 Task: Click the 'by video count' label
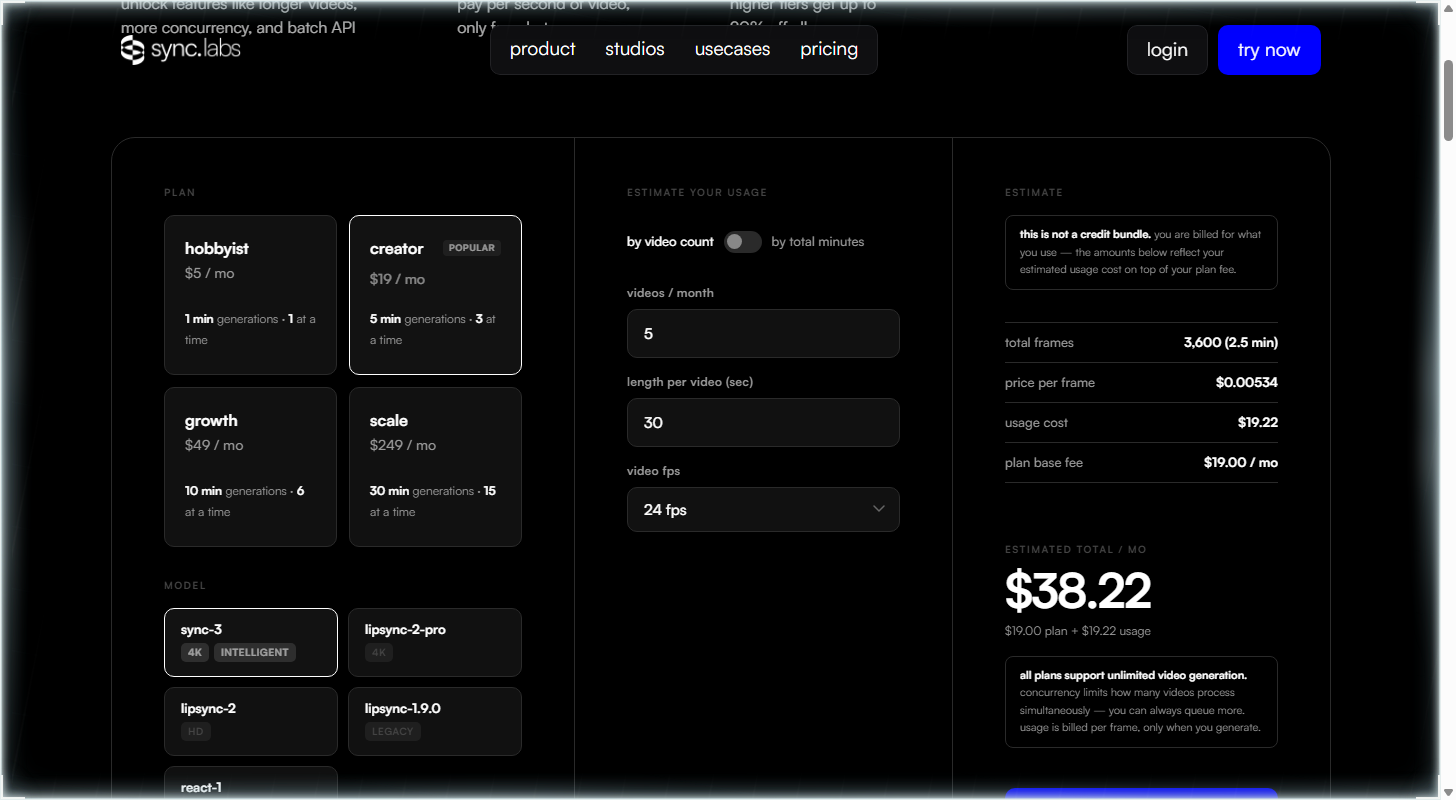point(670,242)
